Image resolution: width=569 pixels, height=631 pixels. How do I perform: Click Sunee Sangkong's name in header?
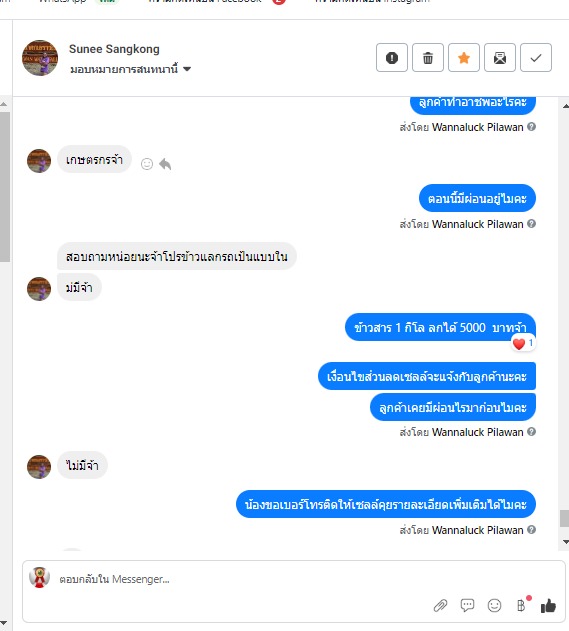pos(114,49)
